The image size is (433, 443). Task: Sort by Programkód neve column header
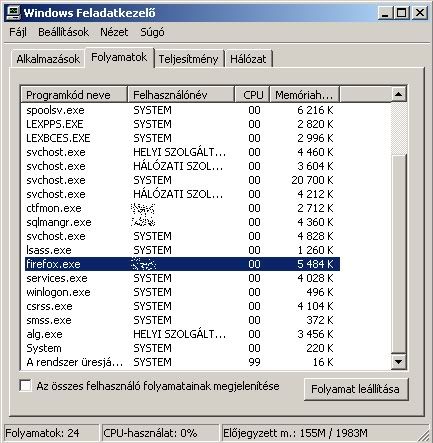click(74, 95)
